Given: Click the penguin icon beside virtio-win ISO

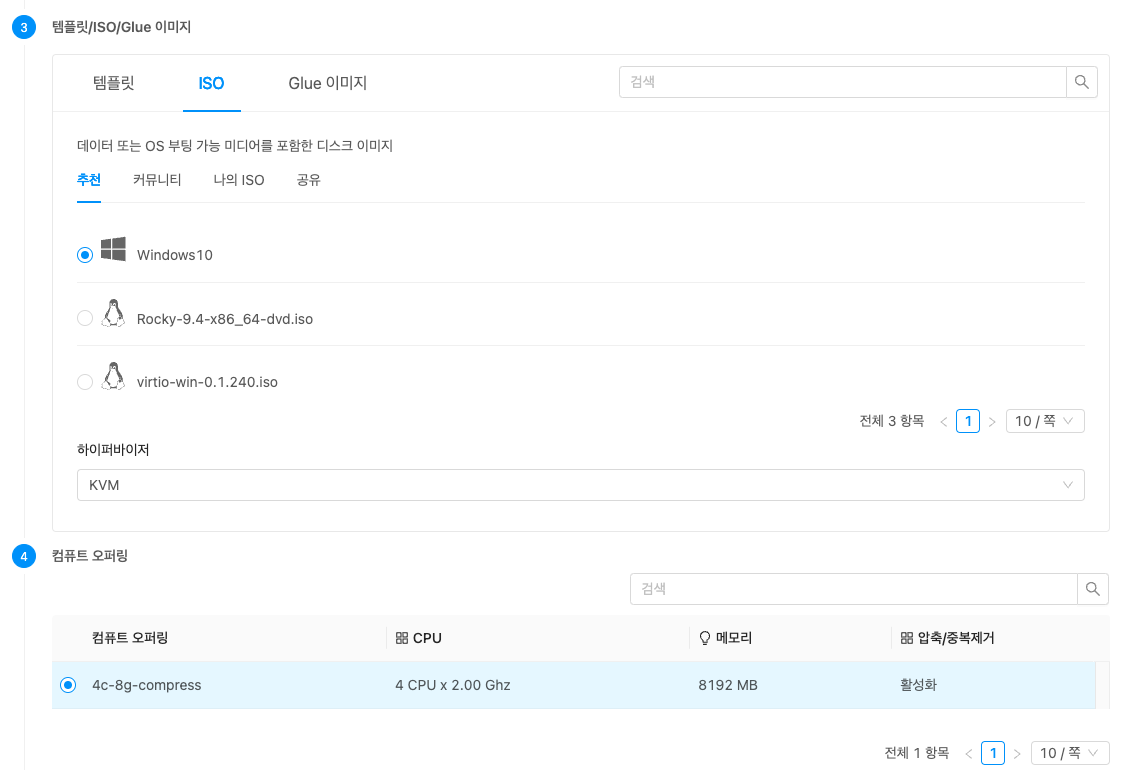Looking at the screenshot, I should point(113,376).
